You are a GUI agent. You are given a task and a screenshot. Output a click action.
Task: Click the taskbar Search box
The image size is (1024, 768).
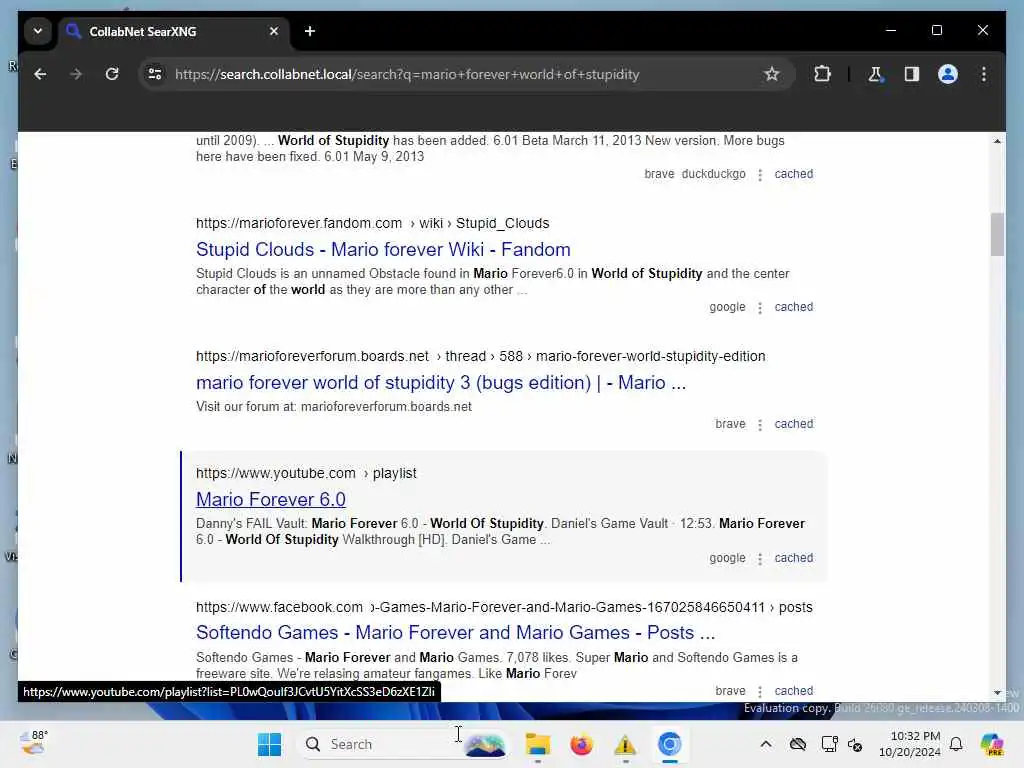(x=403, y=744)
